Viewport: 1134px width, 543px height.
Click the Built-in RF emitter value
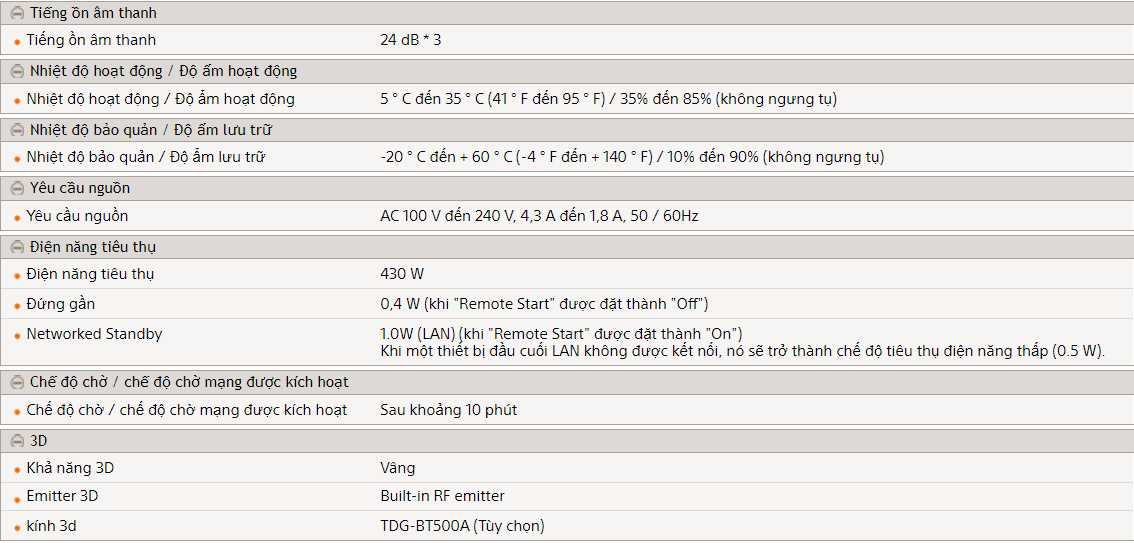click(x=442, y=496)
